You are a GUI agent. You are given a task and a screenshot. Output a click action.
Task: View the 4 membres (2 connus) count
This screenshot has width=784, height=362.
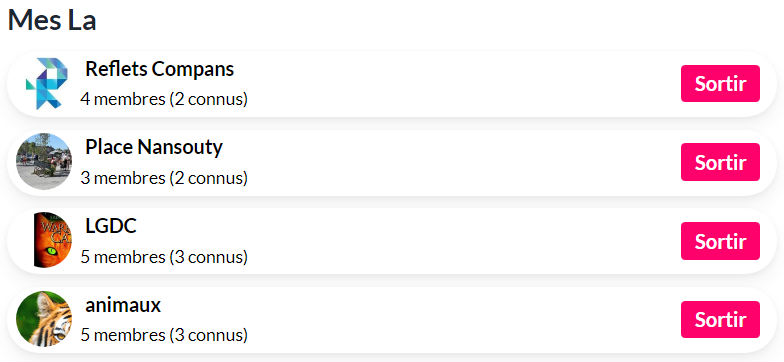click(164, 100)
